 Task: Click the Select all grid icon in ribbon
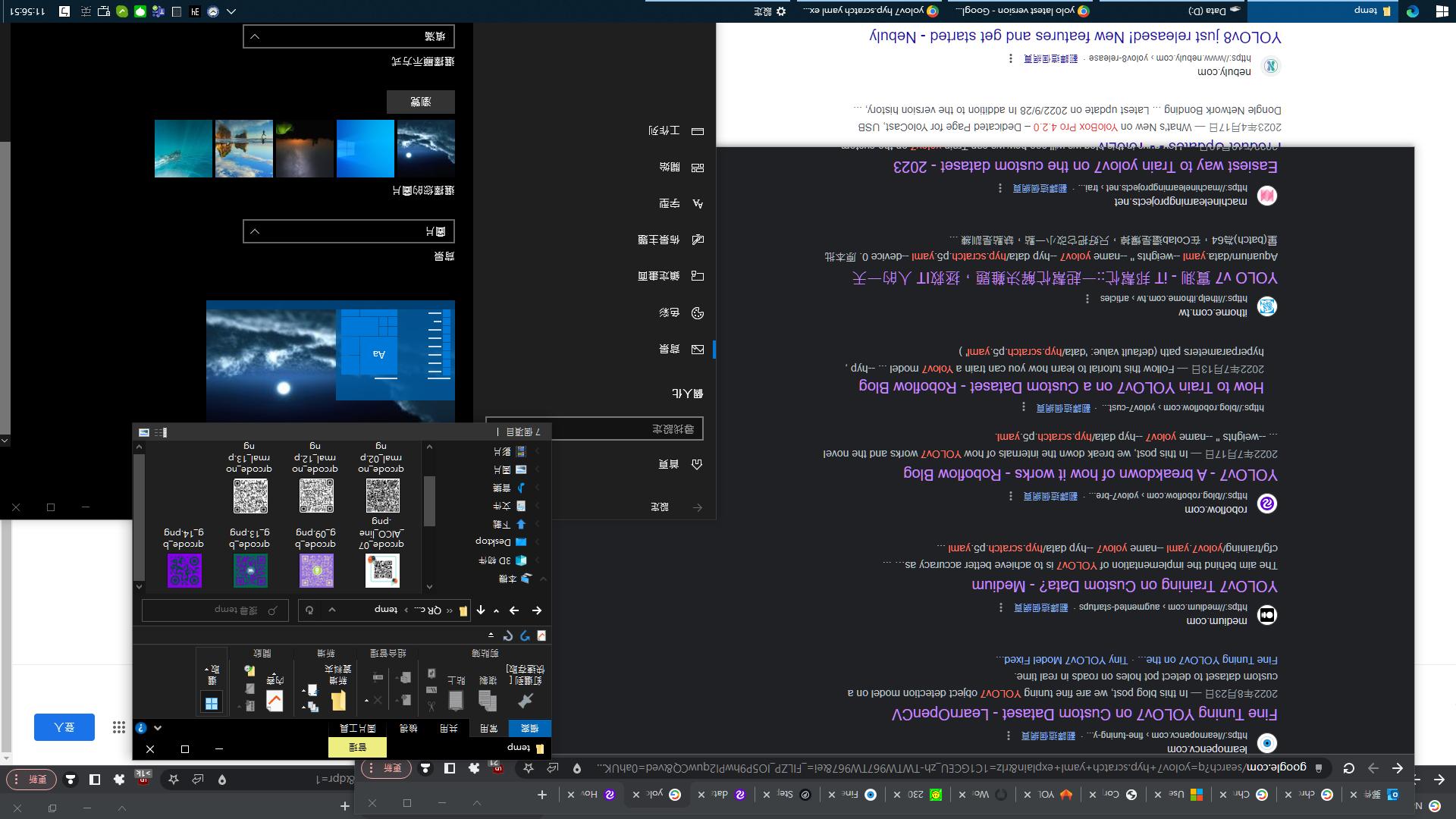[212, 703]
